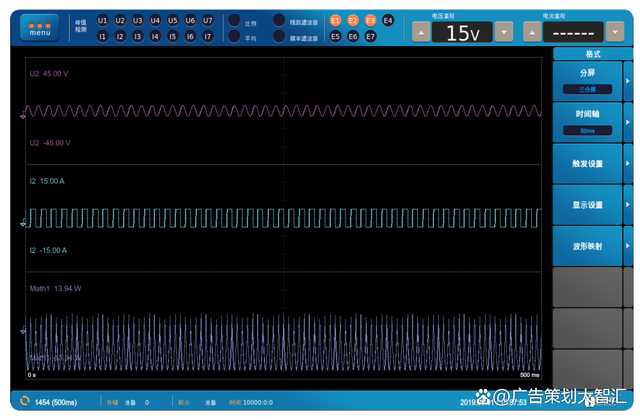
Task: Enable the 平均 (average) indicator toggle
Action: [234, 36]
